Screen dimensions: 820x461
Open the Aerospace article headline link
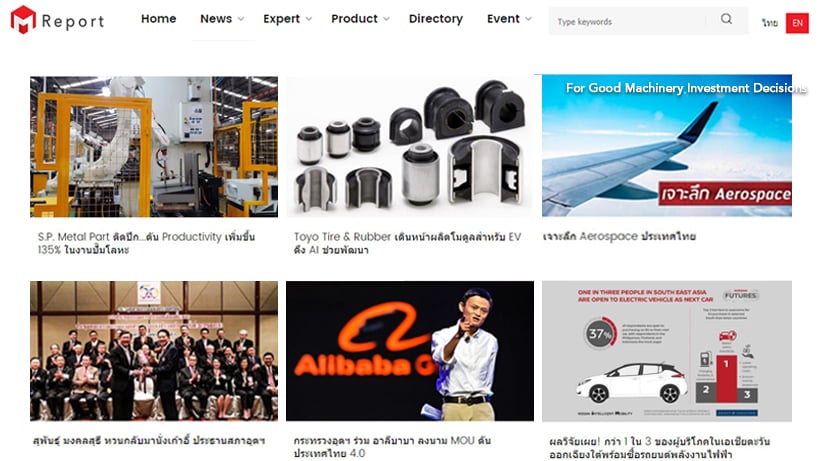tap(619, 236)
